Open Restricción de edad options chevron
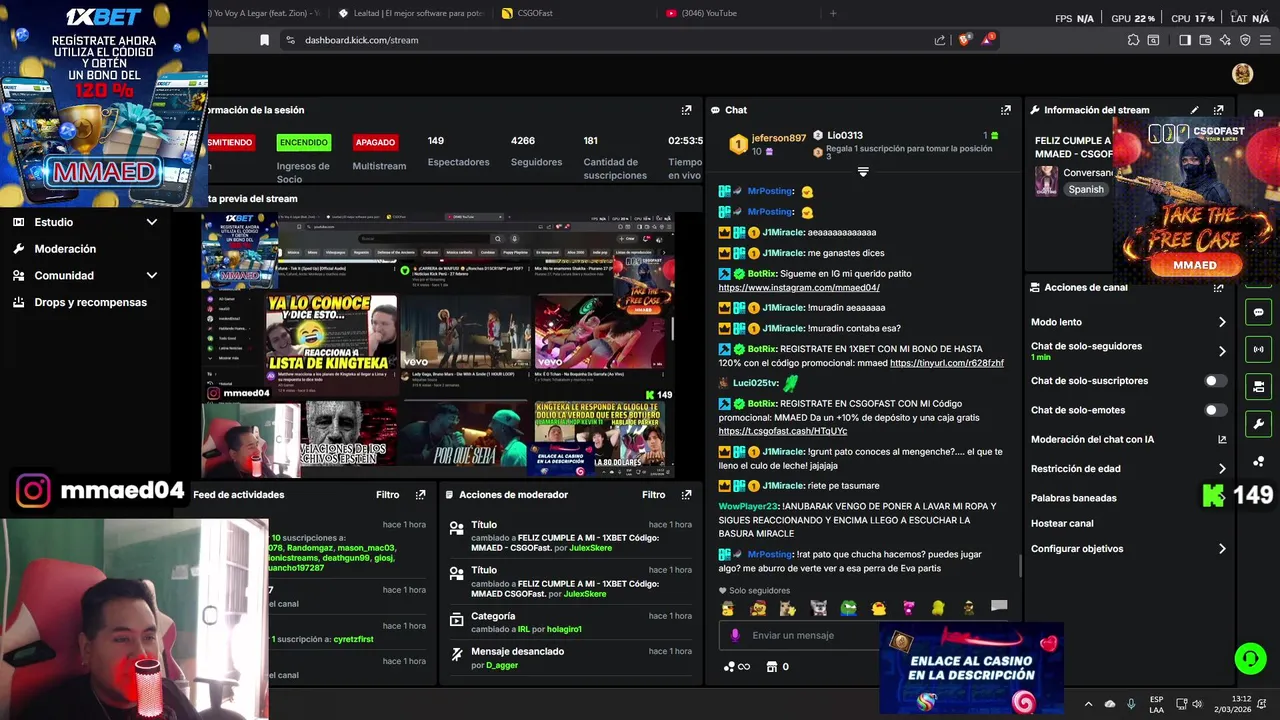The height and width of the screenshot is (720, 1280). coord(1221,469)
